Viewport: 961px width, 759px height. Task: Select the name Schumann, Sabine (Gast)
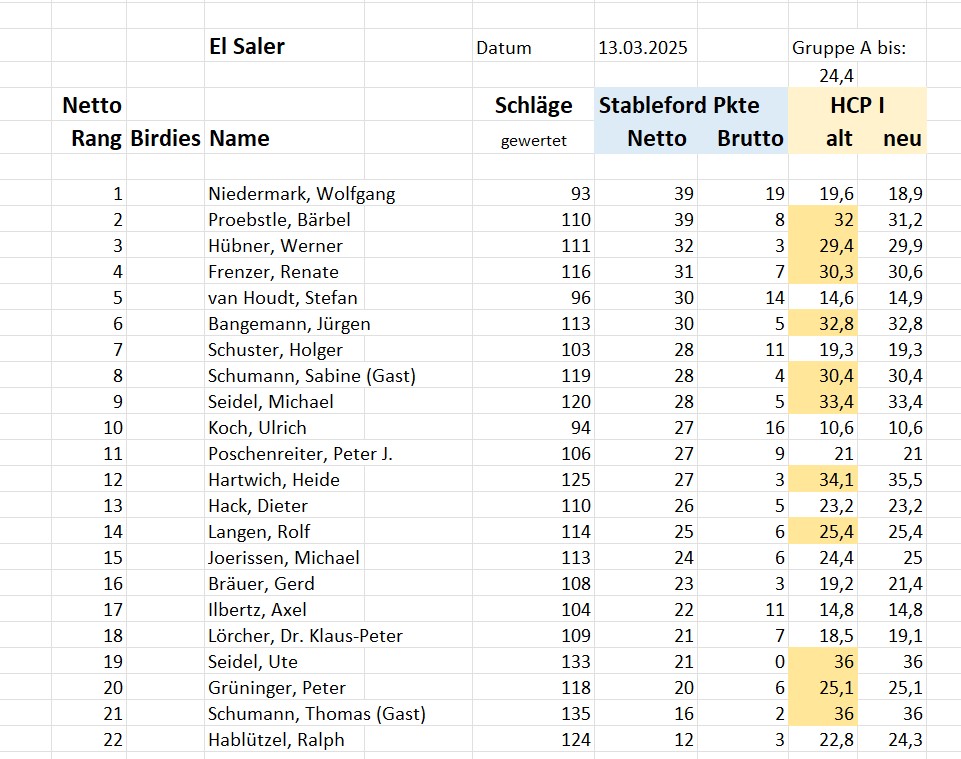click(311, 376)
